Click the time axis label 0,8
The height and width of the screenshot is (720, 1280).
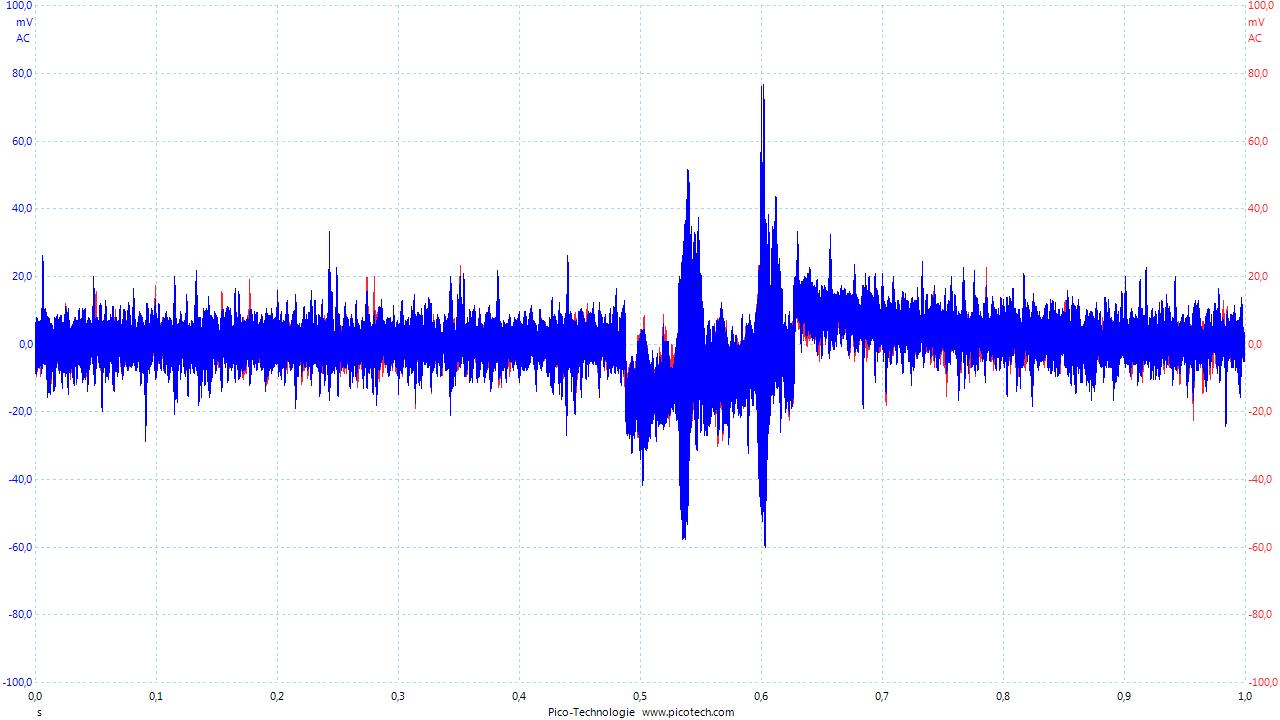click(x=1003, y=696)
